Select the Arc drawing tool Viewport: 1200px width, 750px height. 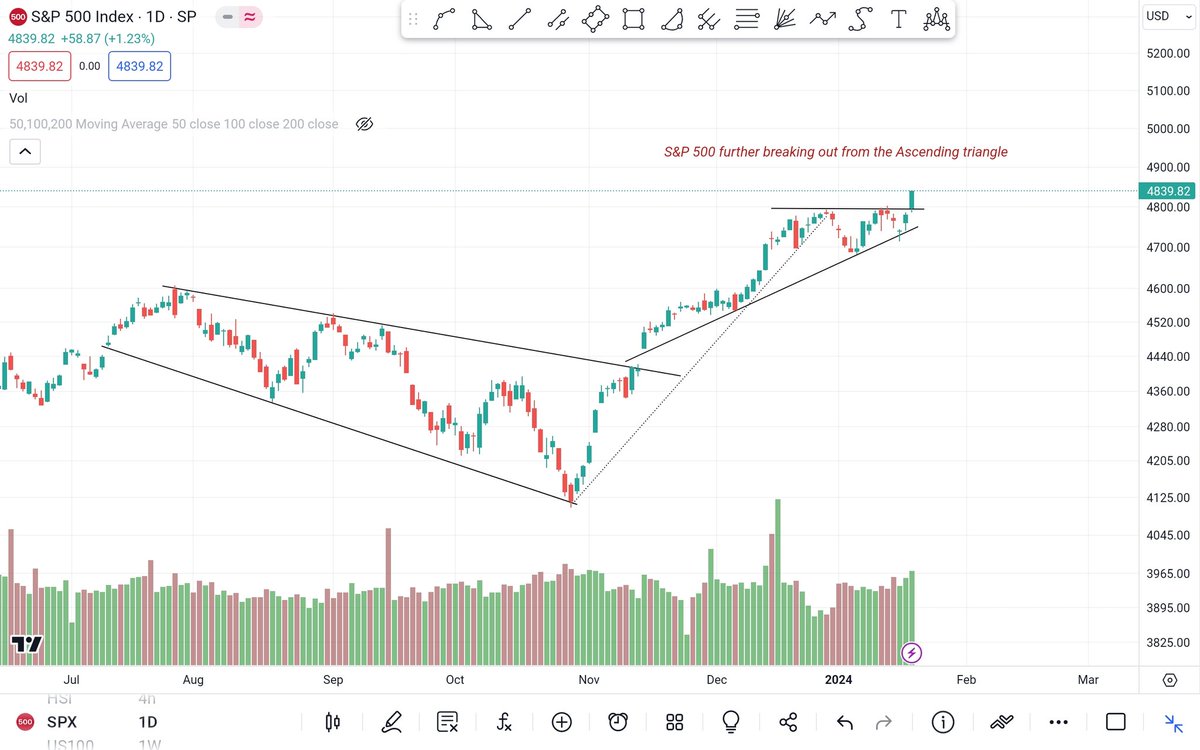[x=445, y=19]
